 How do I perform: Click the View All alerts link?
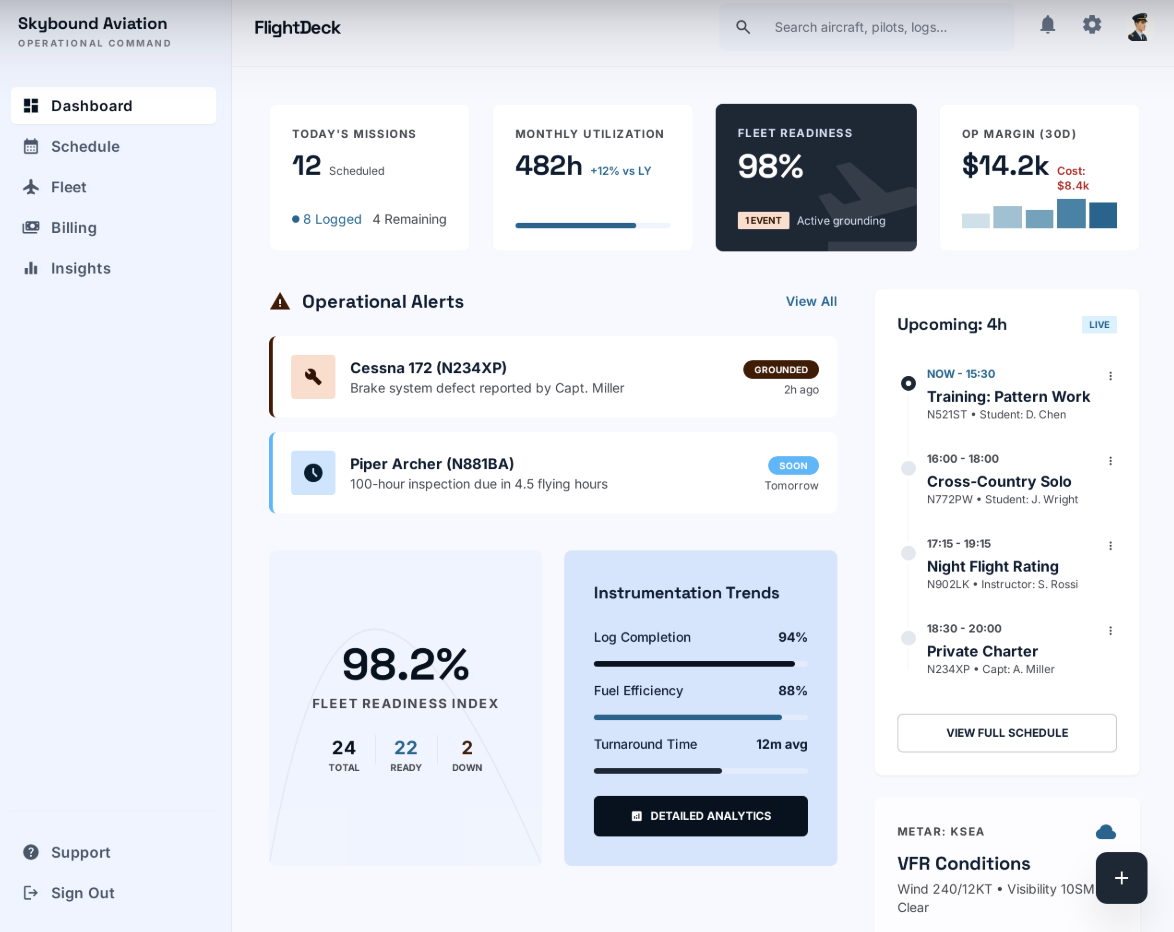pos(811,301)
